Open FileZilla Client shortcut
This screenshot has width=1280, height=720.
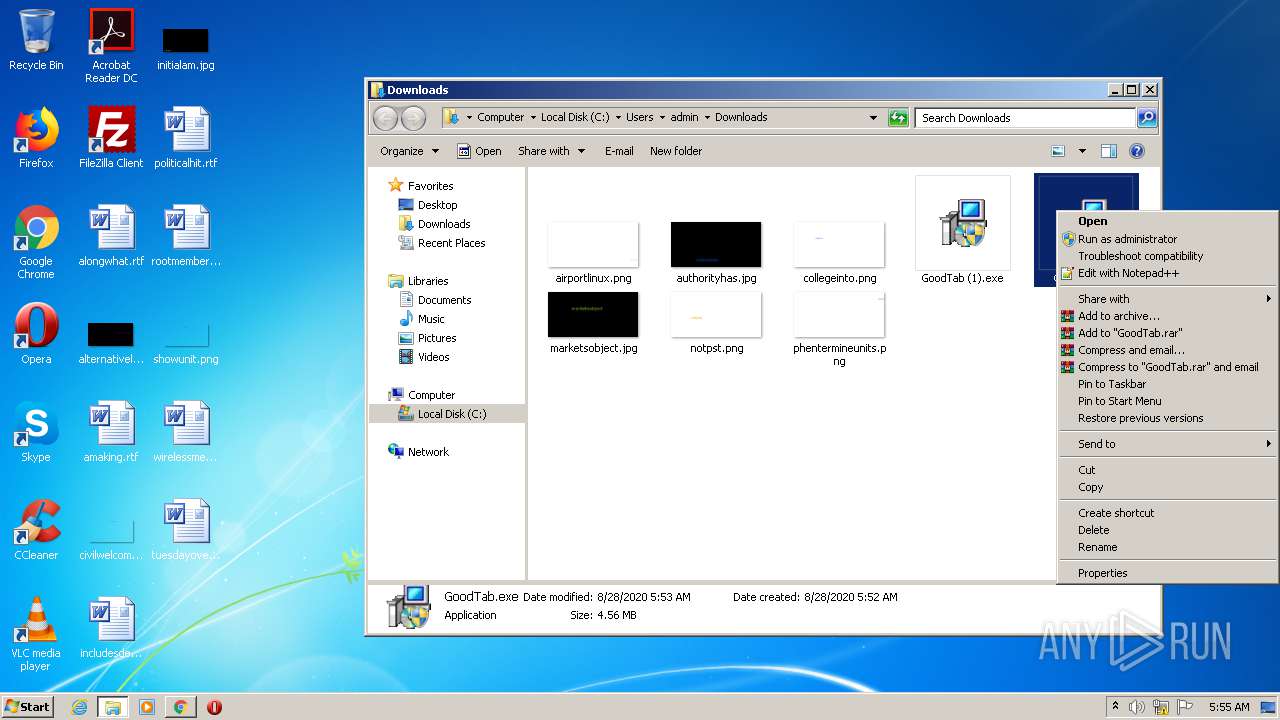tap(111, 138)
